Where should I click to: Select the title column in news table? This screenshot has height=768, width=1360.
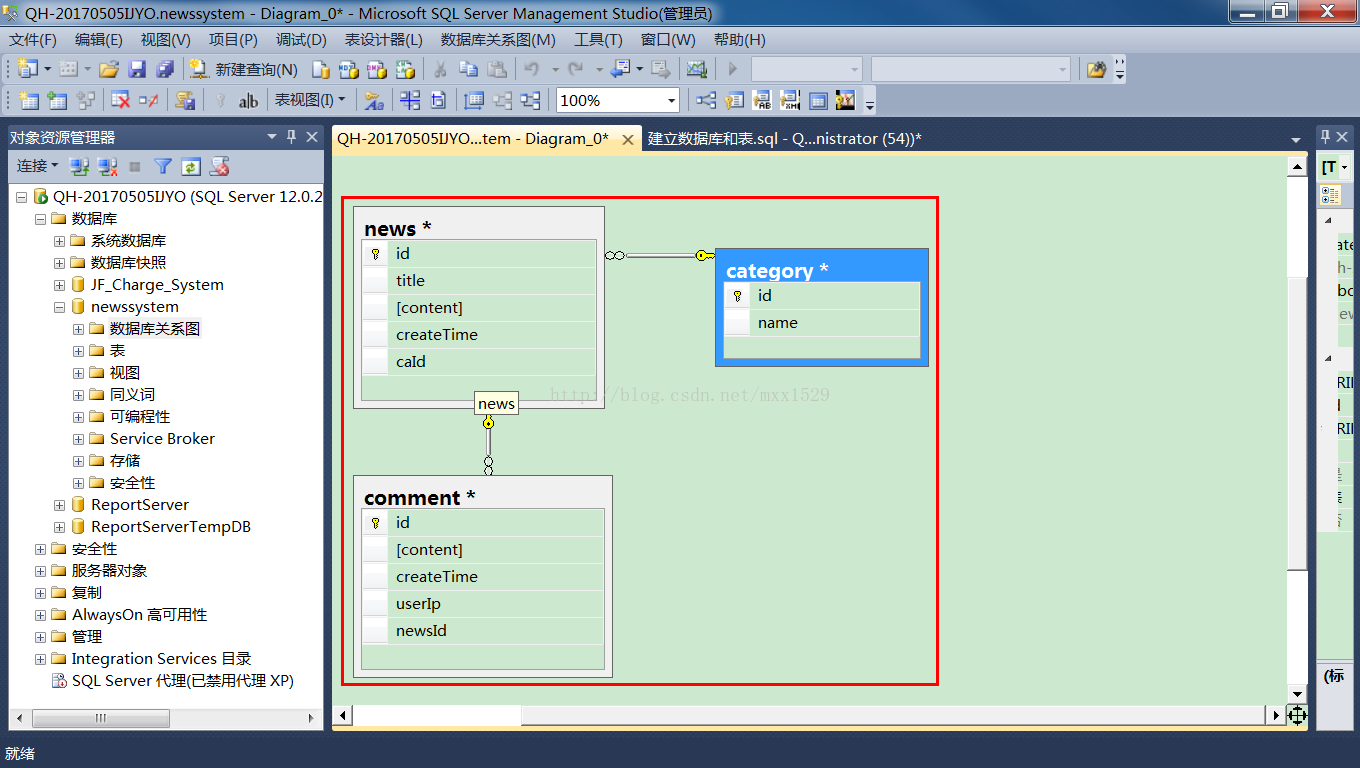click(479, 281)
